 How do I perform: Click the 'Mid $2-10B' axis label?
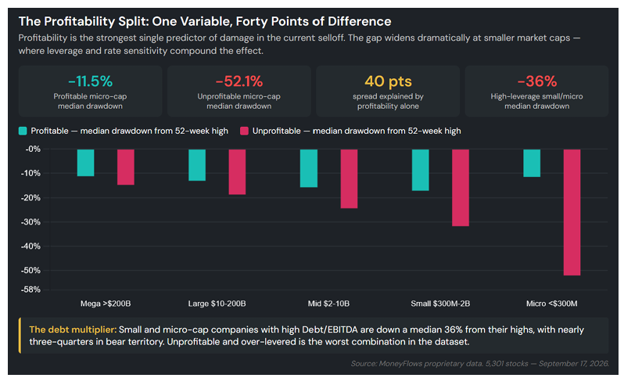(x=329, y=304)
